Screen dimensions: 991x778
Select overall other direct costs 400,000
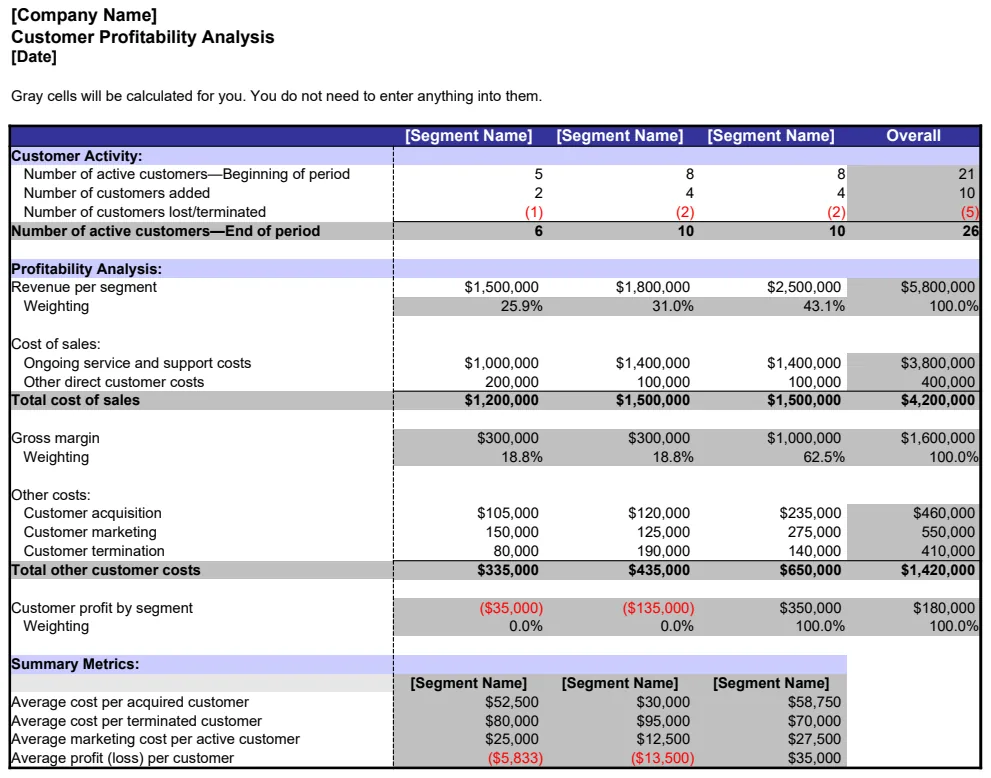point(948,382)
